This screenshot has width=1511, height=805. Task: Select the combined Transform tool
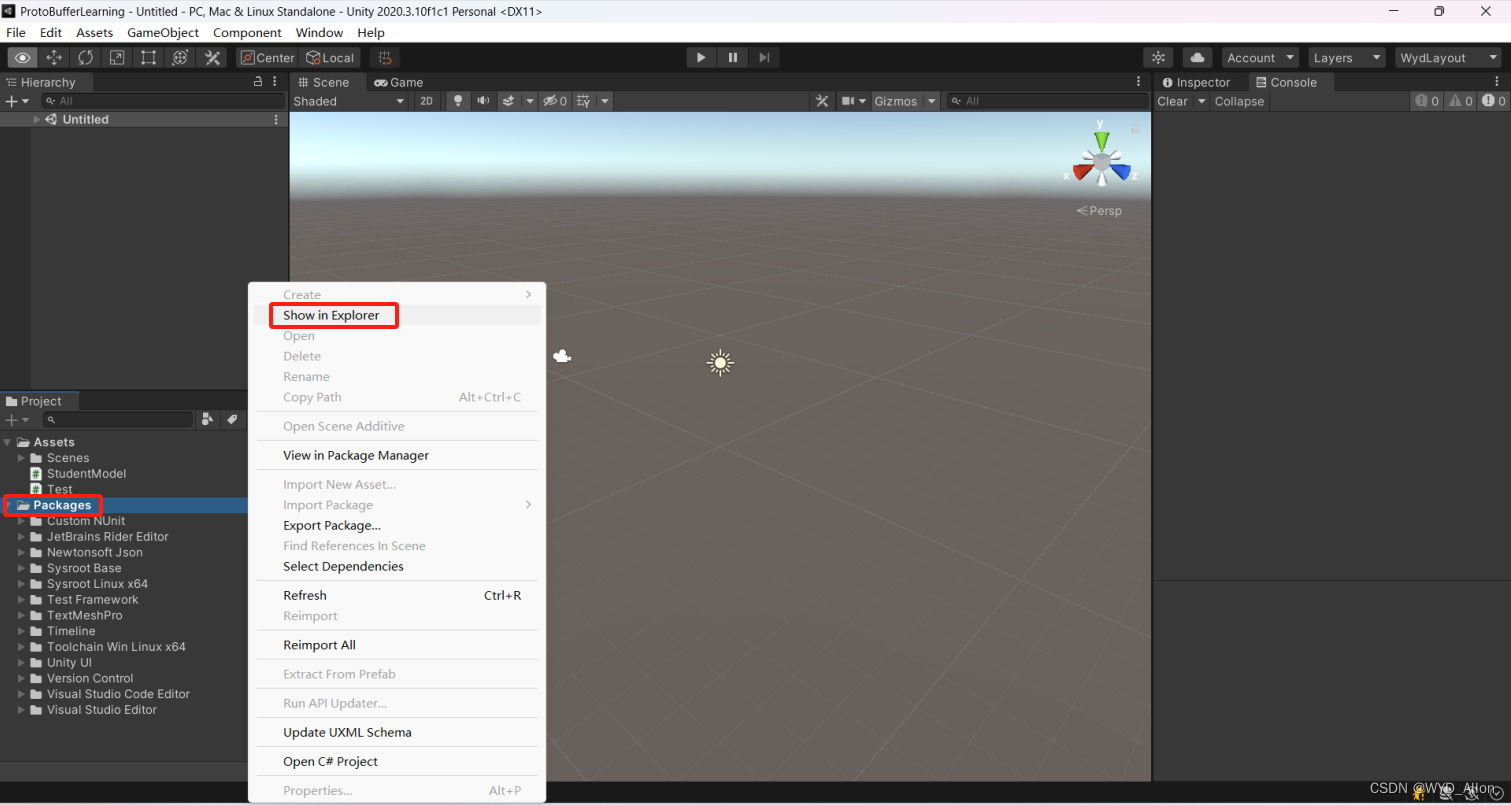pos(180,58)
